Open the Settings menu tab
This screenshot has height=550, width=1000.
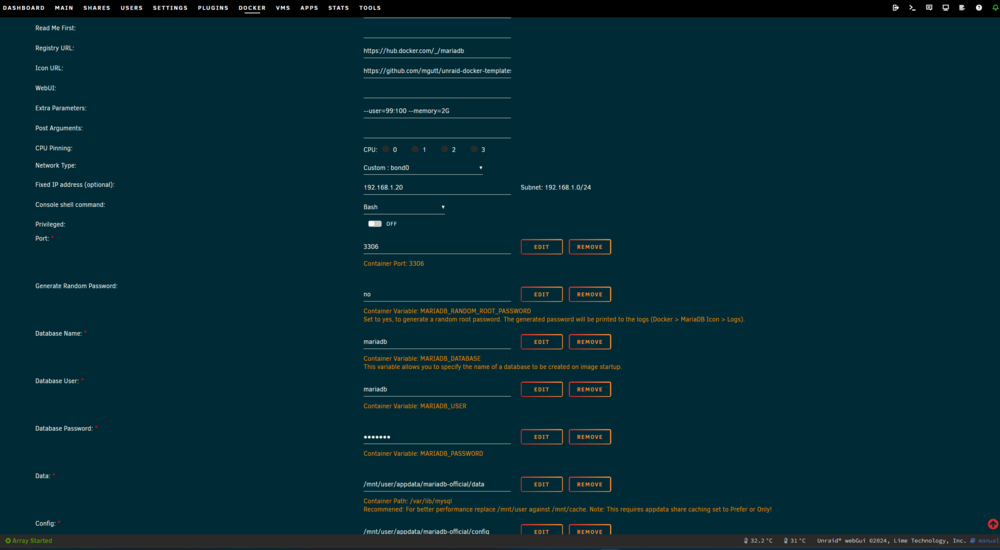tap(170, 8)
